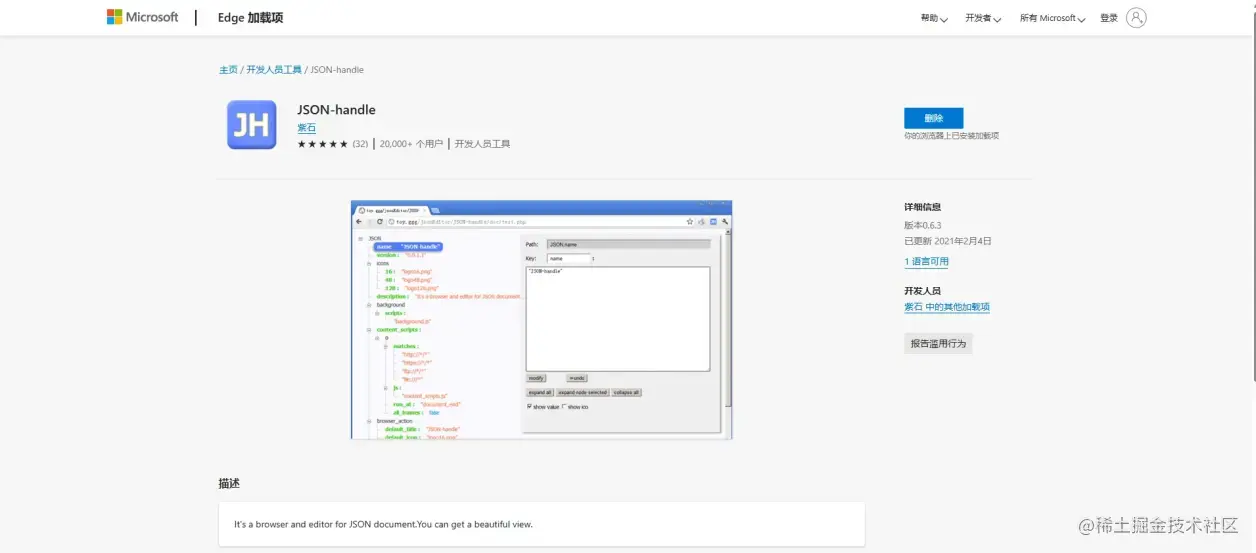The image size is (1256, 553).
Task: Click the 版本0.6.3 text
Action: pyautogui.click(x=923, y=225)
